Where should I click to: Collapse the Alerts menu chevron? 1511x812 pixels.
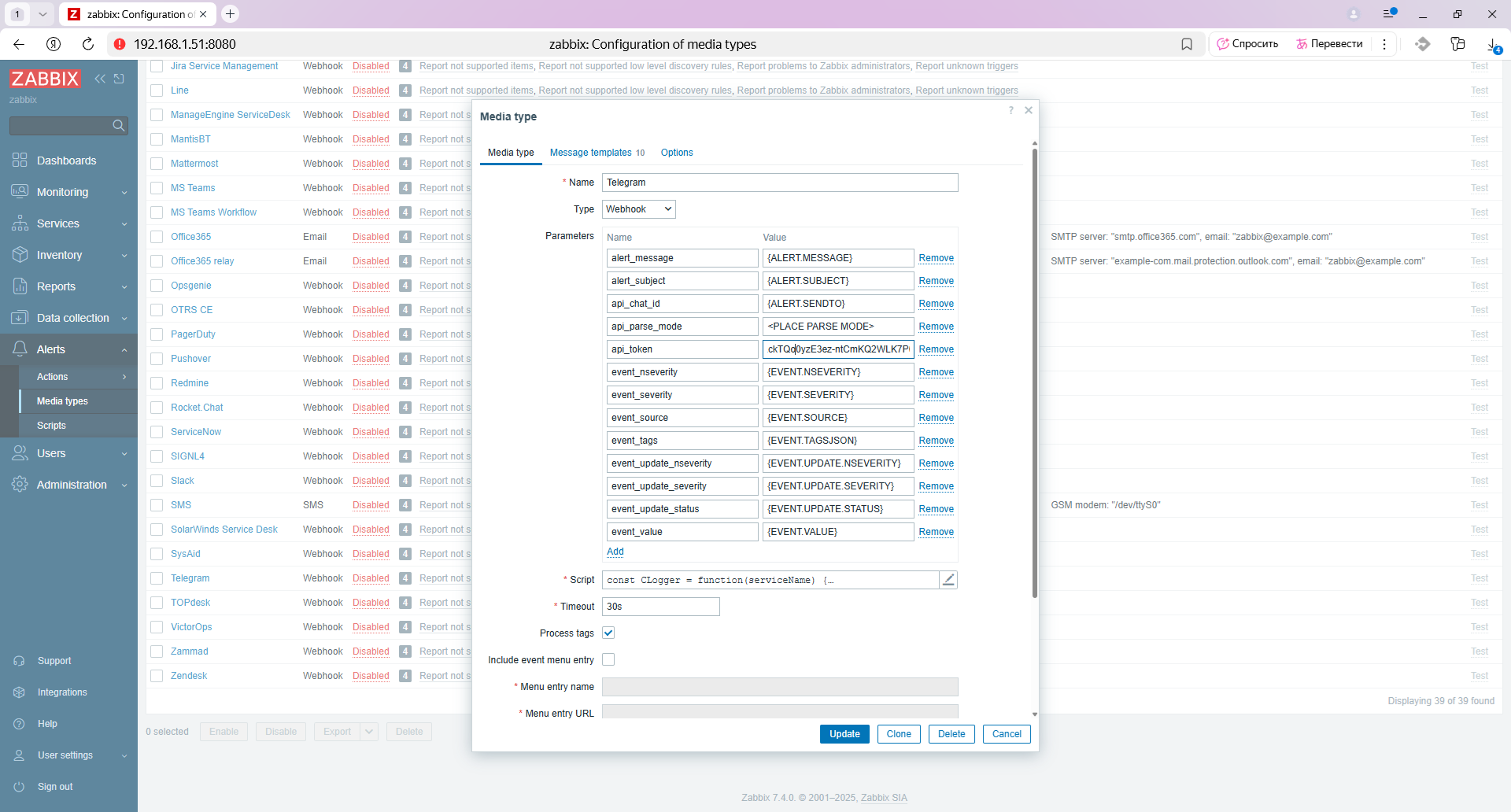pos(124,350)
